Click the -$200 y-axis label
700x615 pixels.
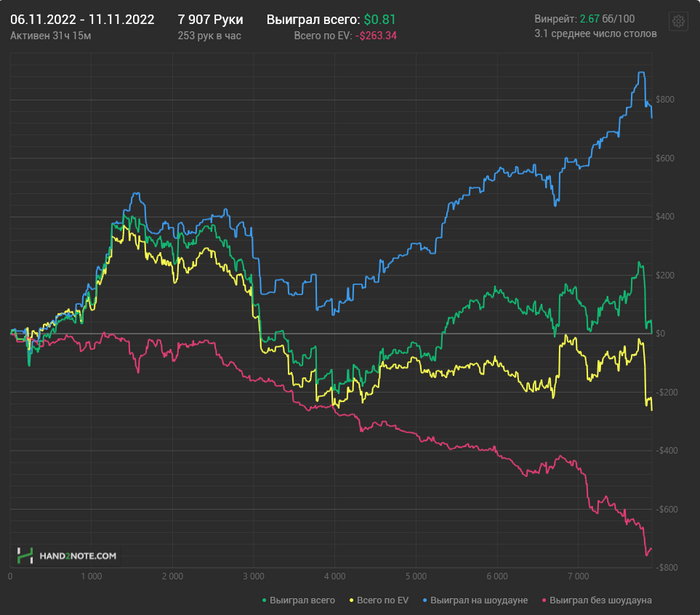pyautogui.click(x=667, y=392)
